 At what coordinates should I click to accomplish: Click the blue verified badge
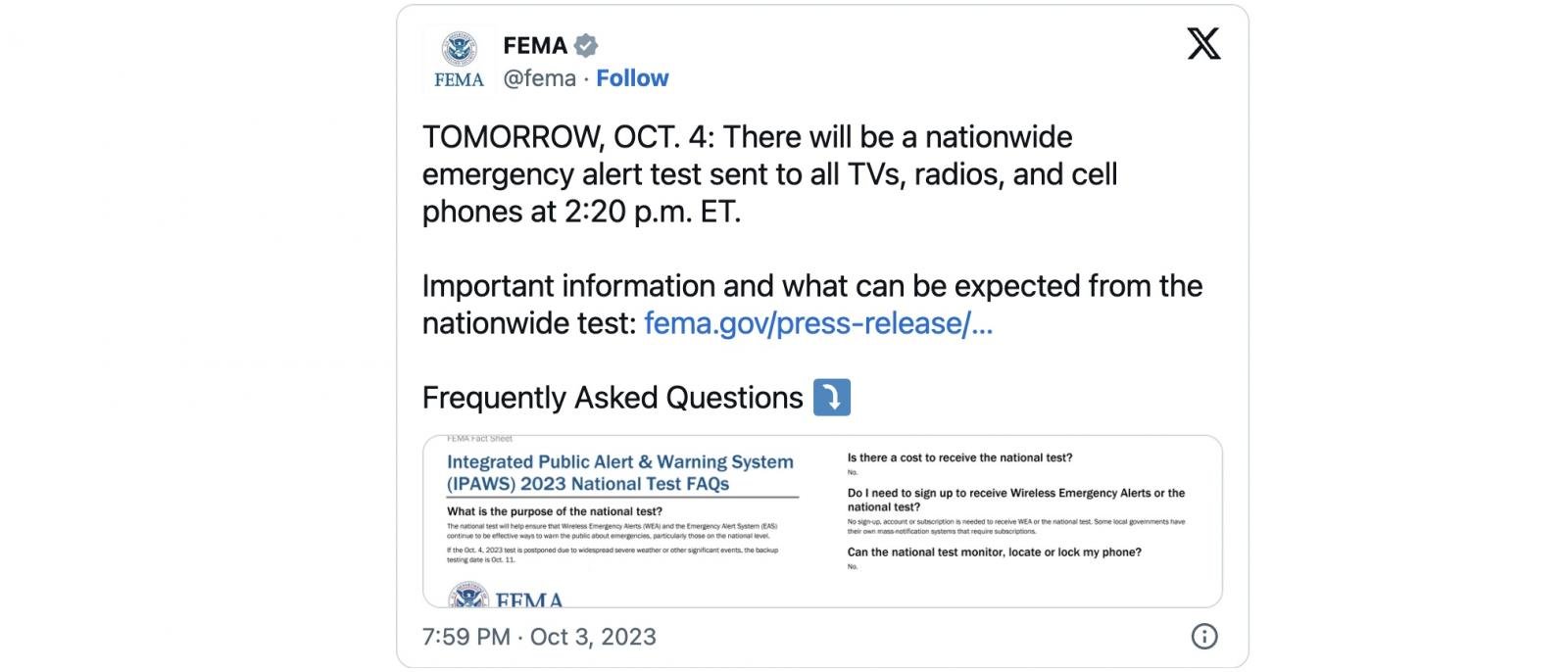coord(586,45)
